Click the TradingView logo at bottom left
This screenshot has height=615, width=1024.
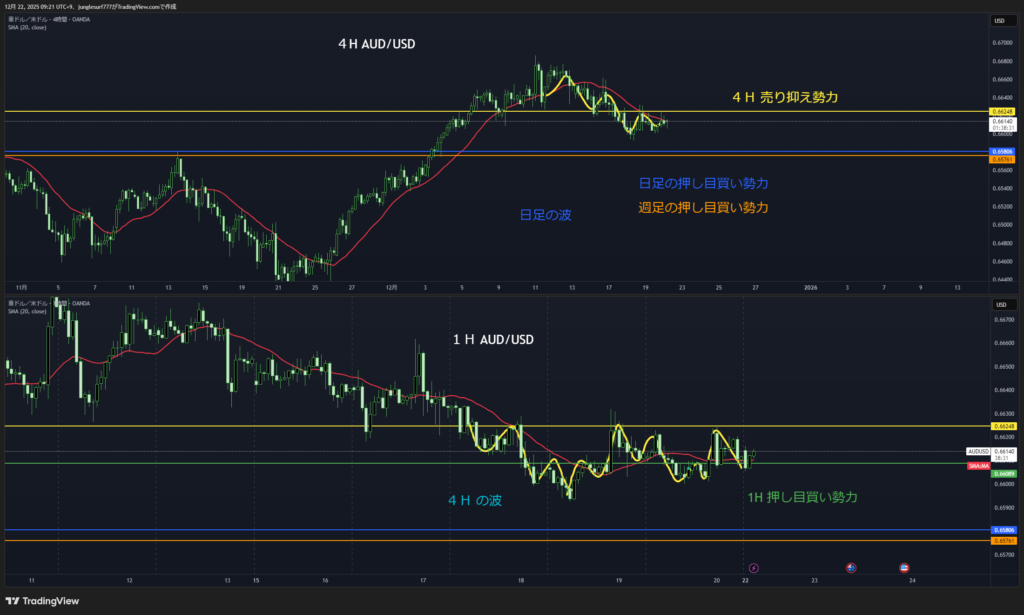point(41,600)
